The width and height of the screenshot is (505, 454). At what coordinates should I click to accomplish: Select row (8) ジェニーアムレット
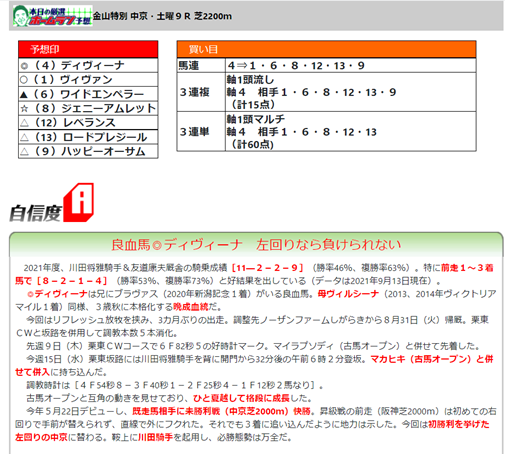[88, 108]
